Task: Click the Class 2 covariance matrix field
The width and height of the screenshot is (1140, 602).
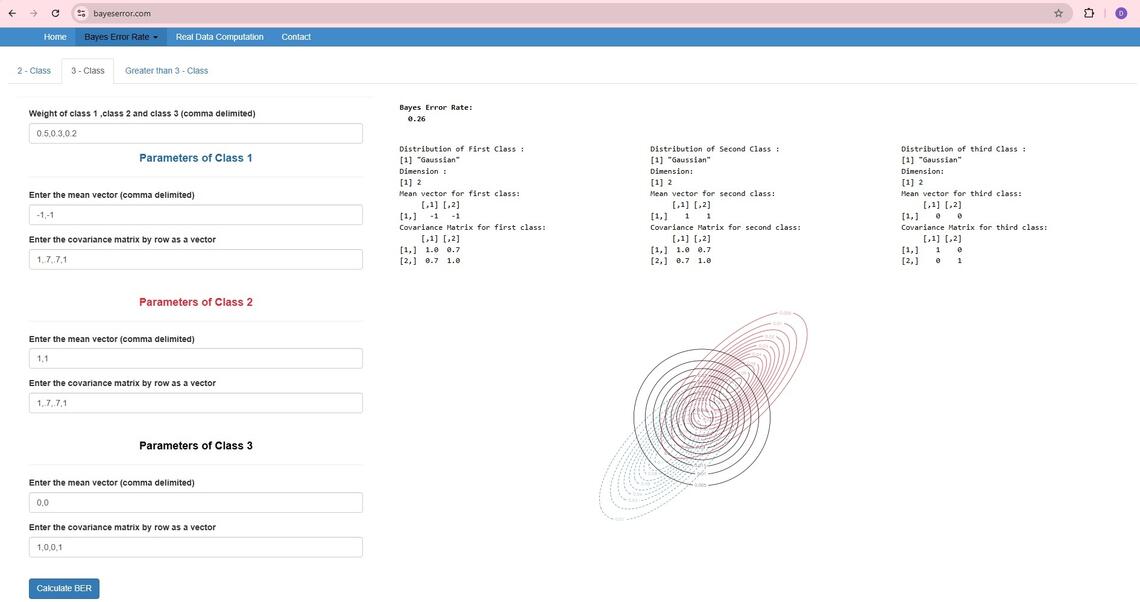Action: 195,403
